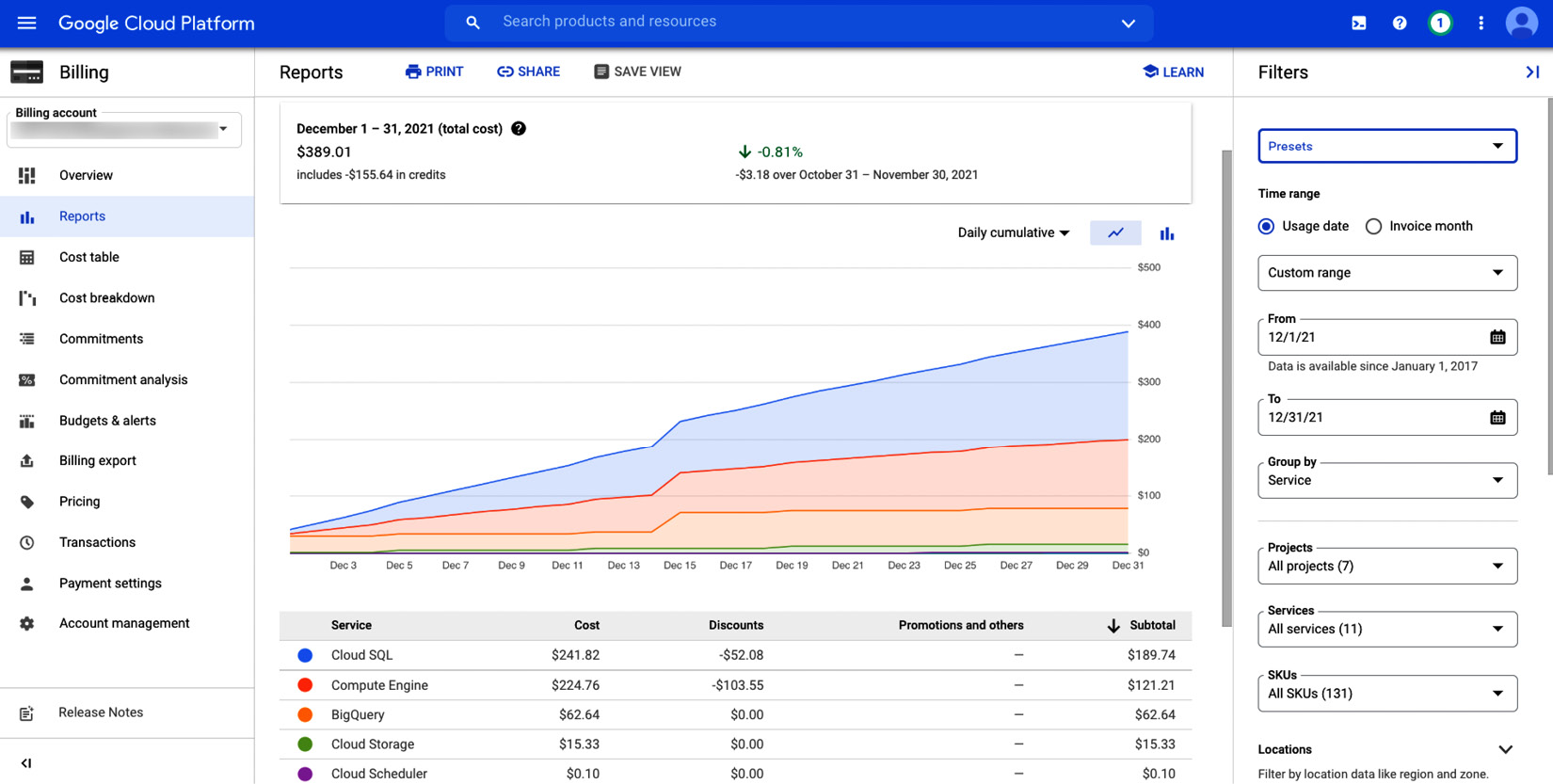Click Cloud Storage green color dot
The width and height of the screenshot is (1553, 784).
[x=305, y=744]
